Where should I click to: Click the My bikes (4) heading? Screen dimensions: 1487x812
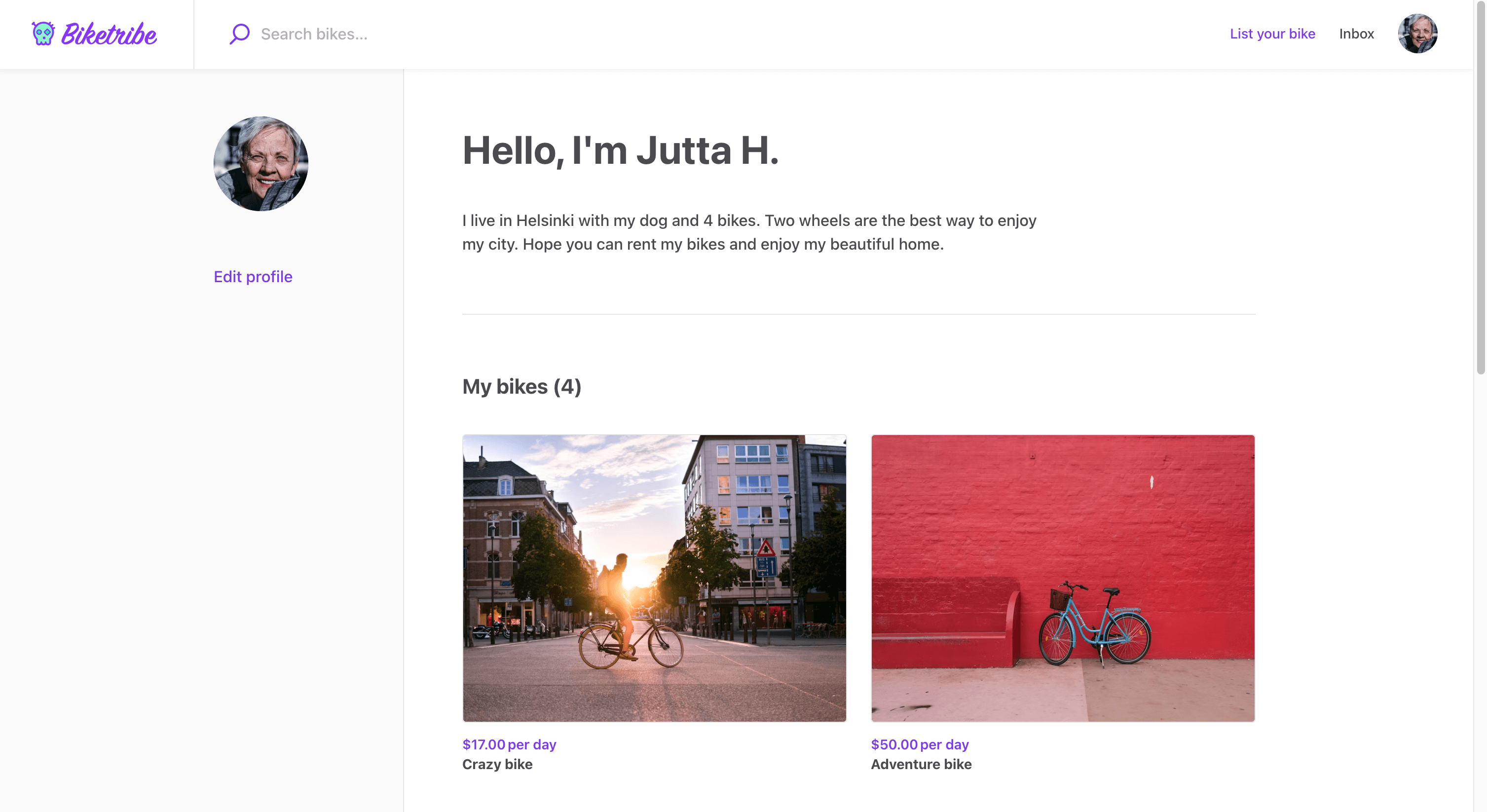[522, 387]
